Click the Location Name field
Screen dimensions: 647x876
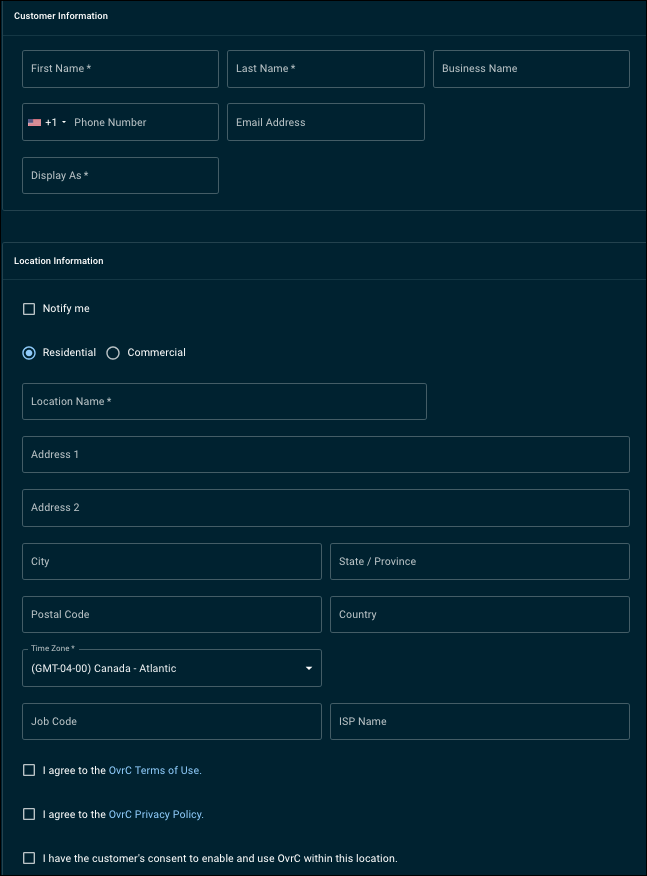click(224, 401)
